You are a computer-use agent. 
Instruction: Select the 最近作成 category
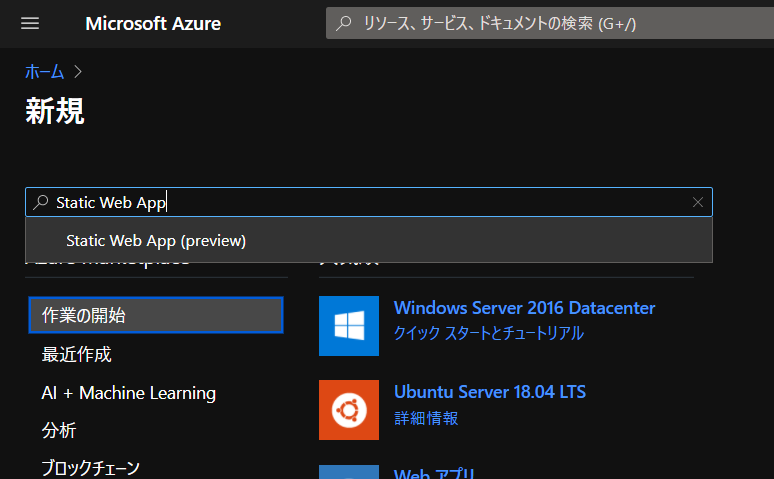[76, 354]
